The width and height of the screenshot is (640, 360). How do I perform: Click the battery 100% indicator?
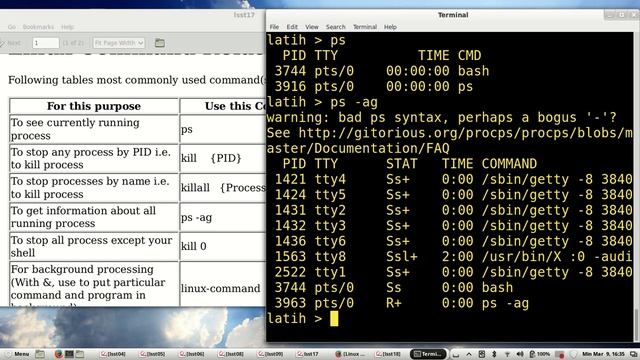[540, 354]
